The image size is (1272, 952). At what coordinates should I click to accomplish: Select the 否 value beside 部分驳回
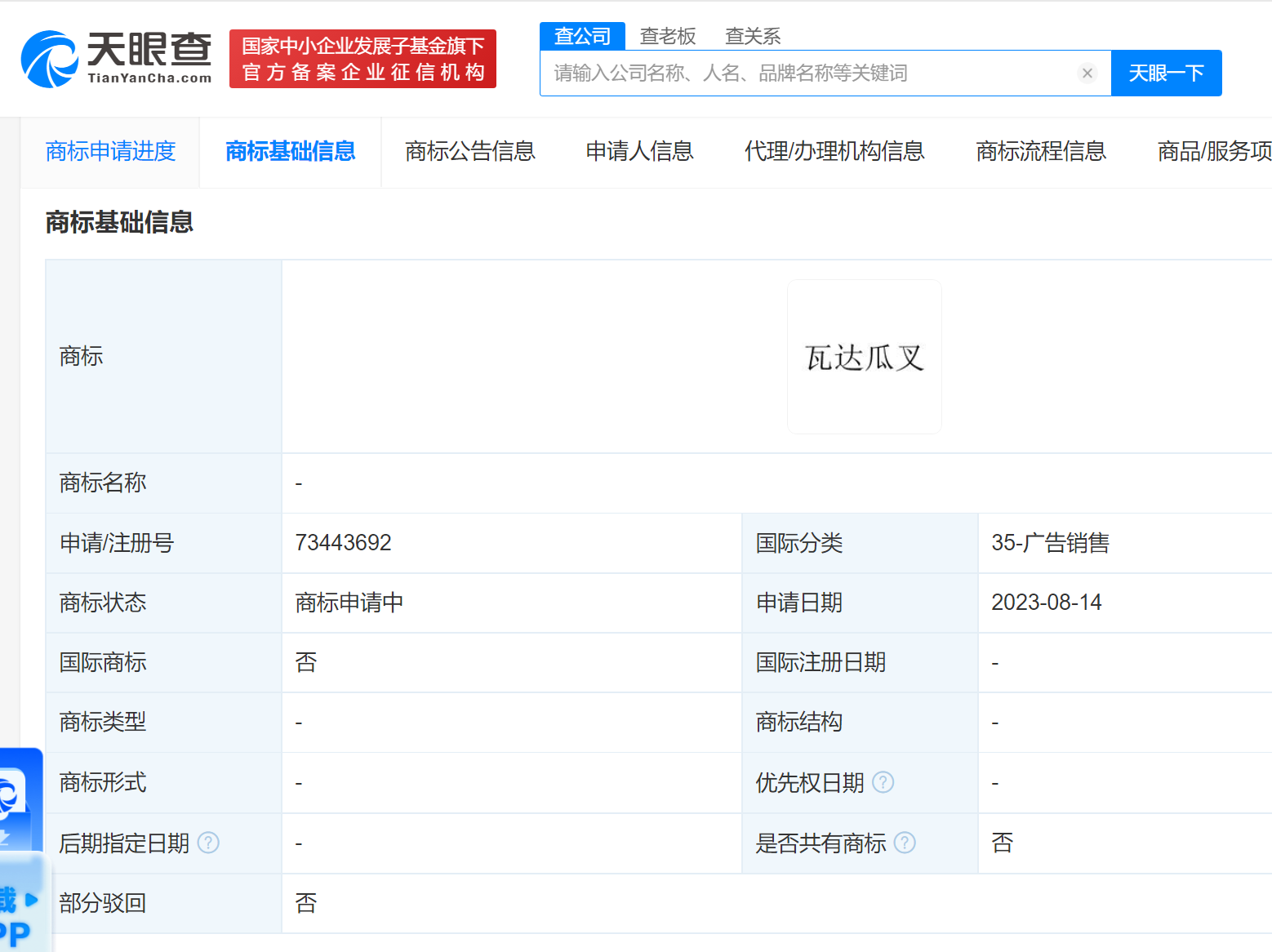306,903
